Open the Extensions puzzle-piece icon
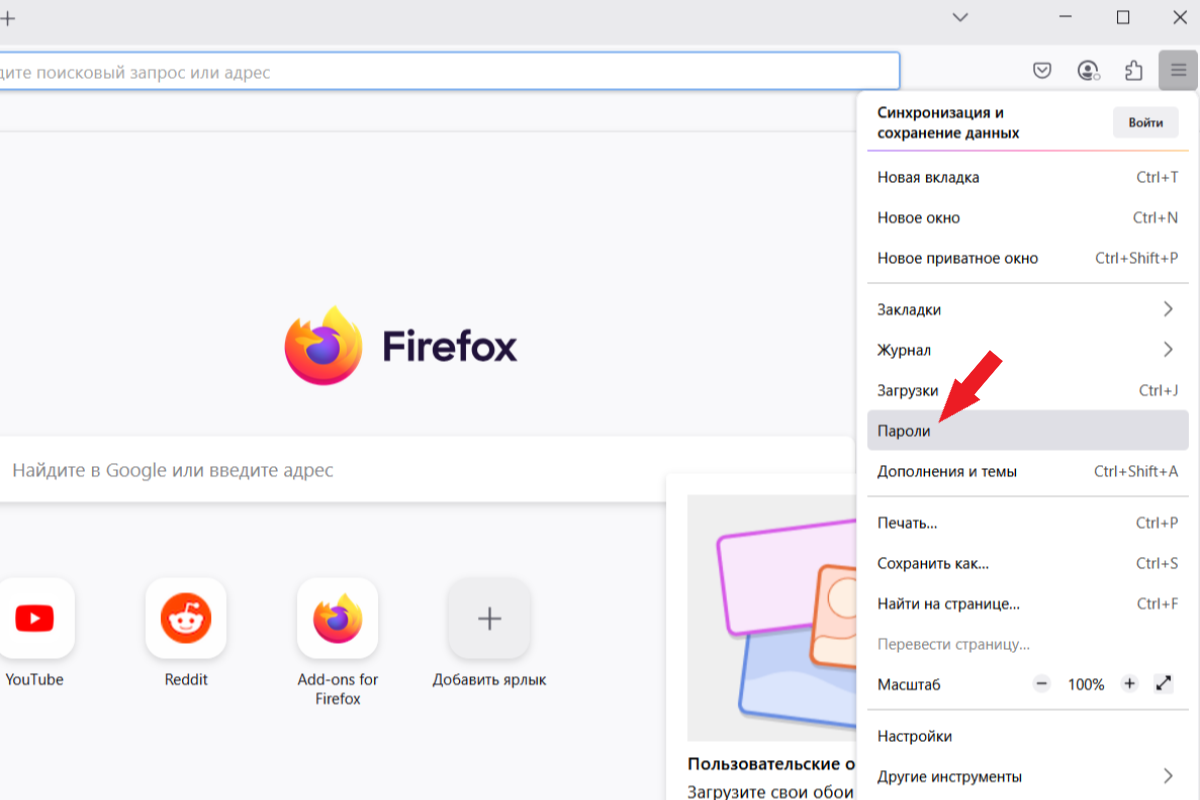This screenshot has width=1200, height=800. click(x=1133, y=70)
